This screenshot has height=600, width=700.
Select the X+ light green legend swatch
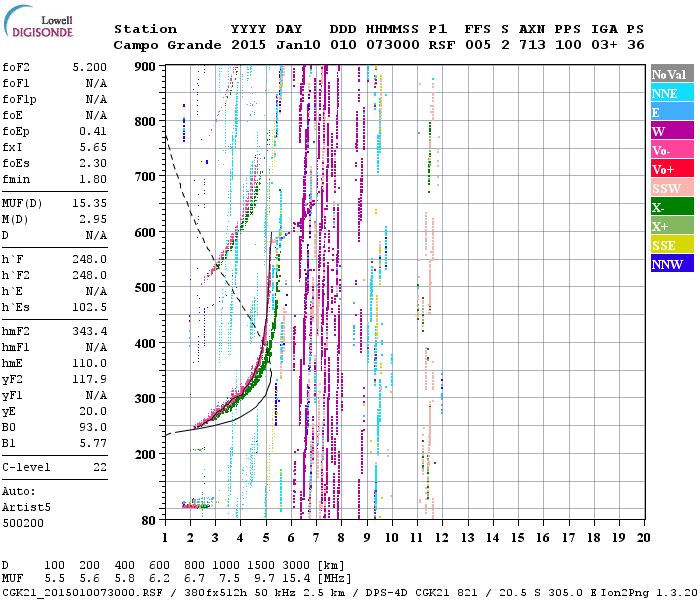672,225
